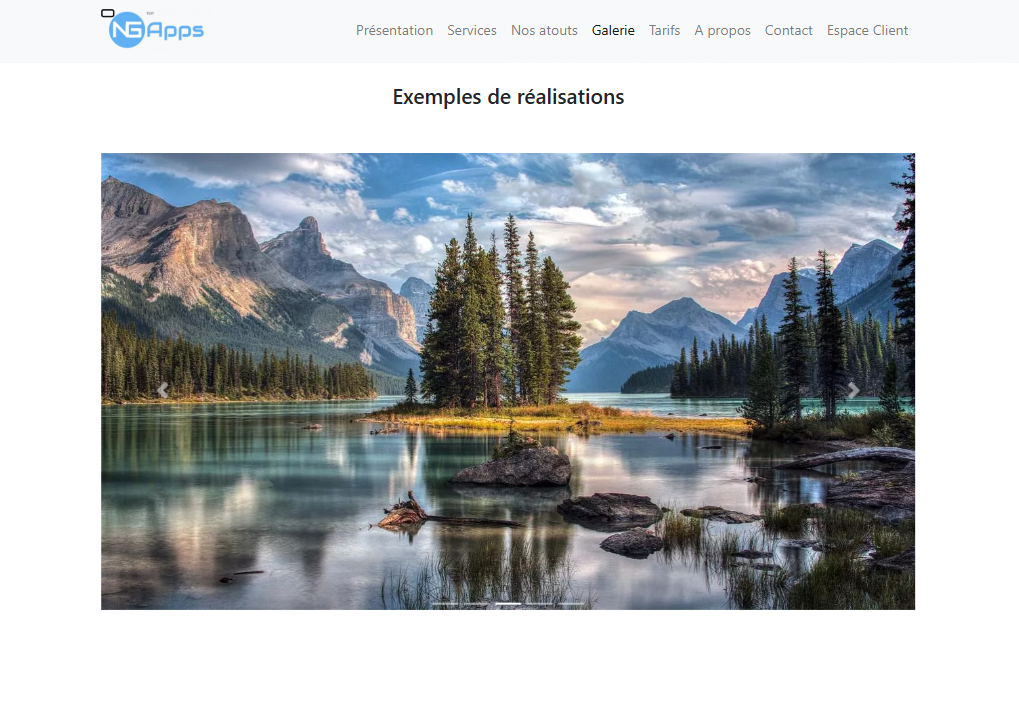The height and width of the screenshot is (709, 1019).
Task: Click the Apps text in logo
Action: click(175, 31)
